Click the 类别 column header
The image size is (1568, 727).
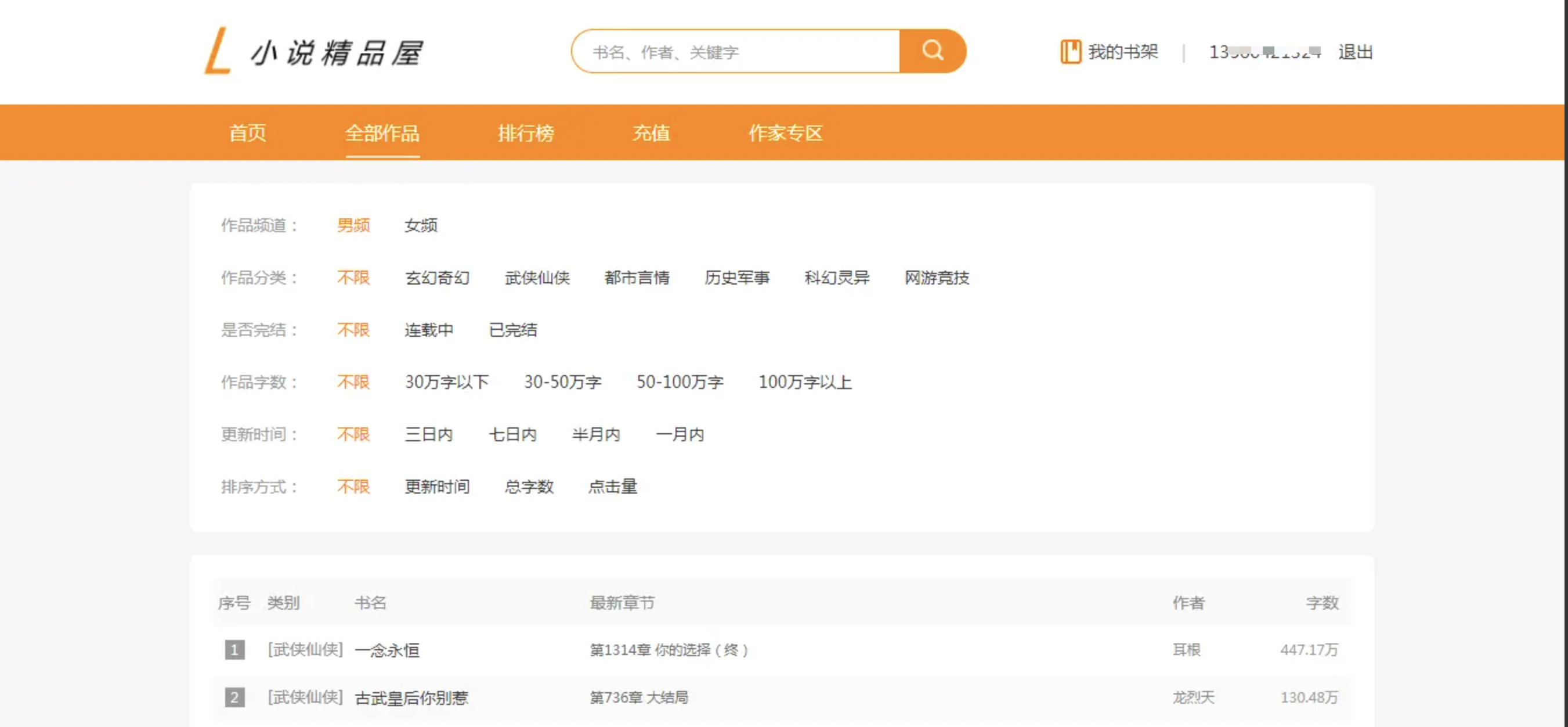(284, 603)
